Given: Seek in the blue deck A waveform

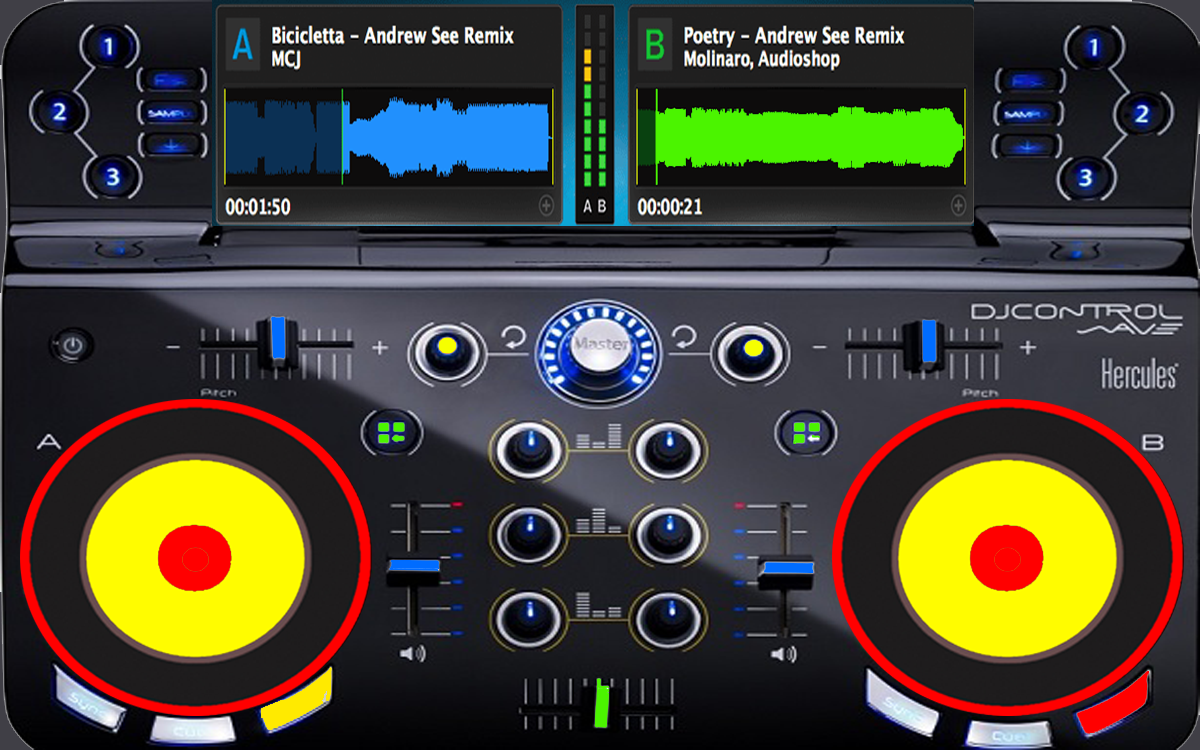Looking at the screenshot, I should [389, 137].
